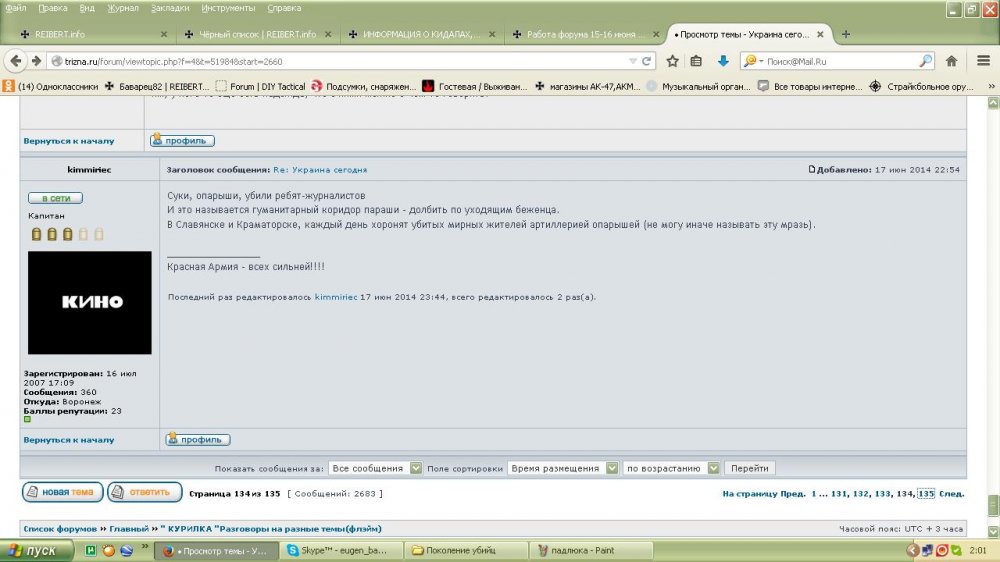This screenshot has height=562, width=1000.
Task: Open the downloads arrow icon
Action: pos(723,61)
